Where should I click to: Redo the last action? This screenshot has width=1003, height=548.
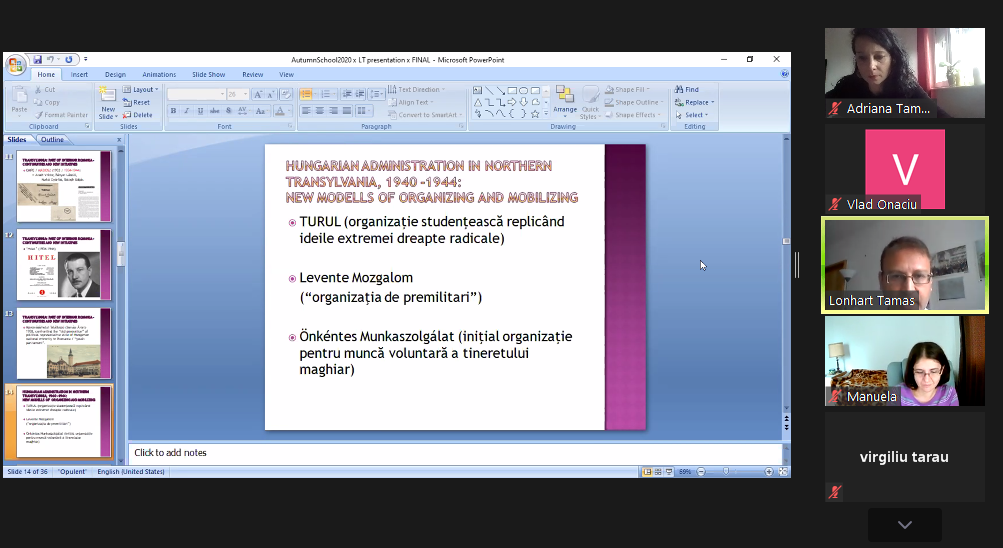click(68, 59)
